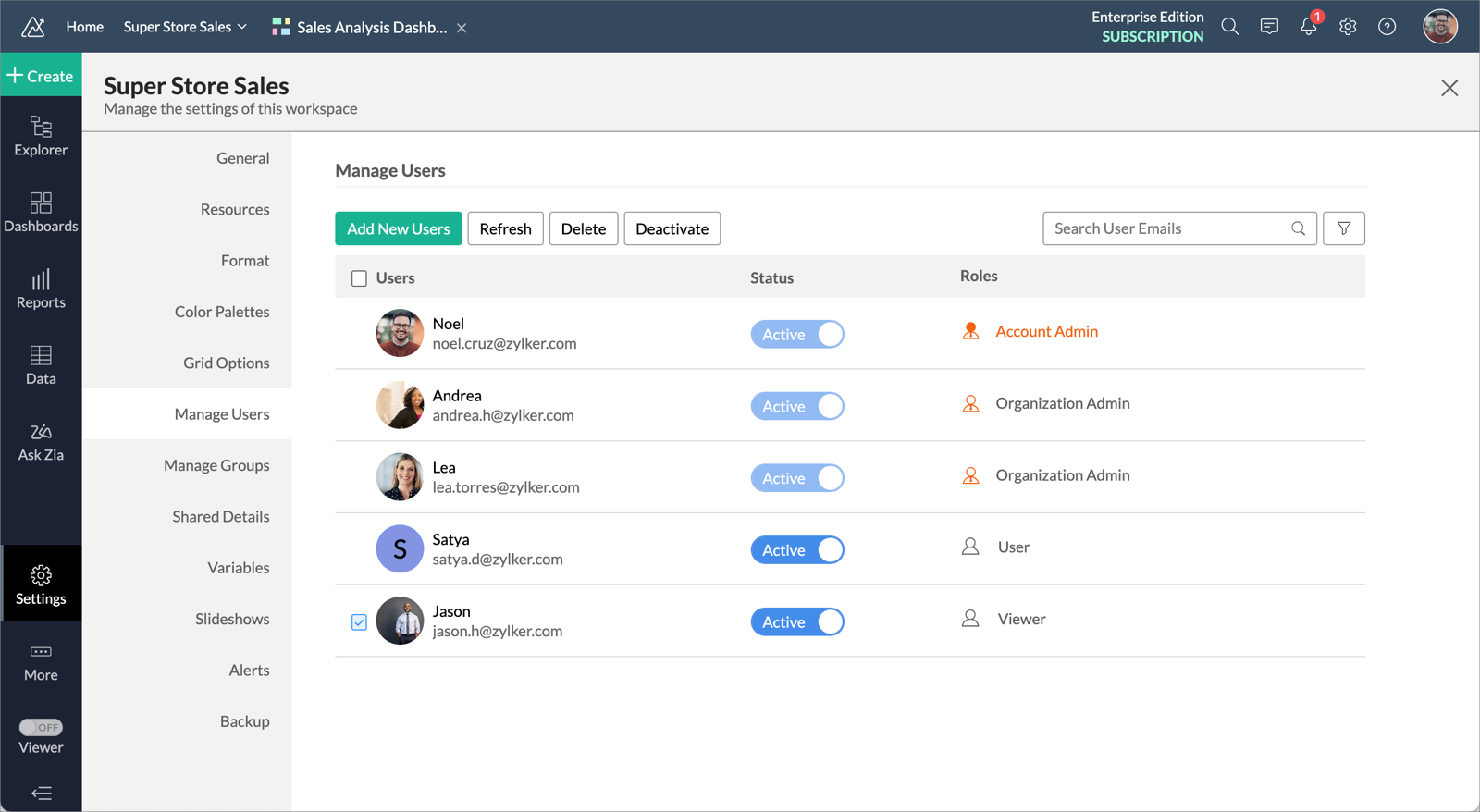This screenshot has height=812, width=1480.
Task: Click the notifications bell icon
Action: (1308, 27)
